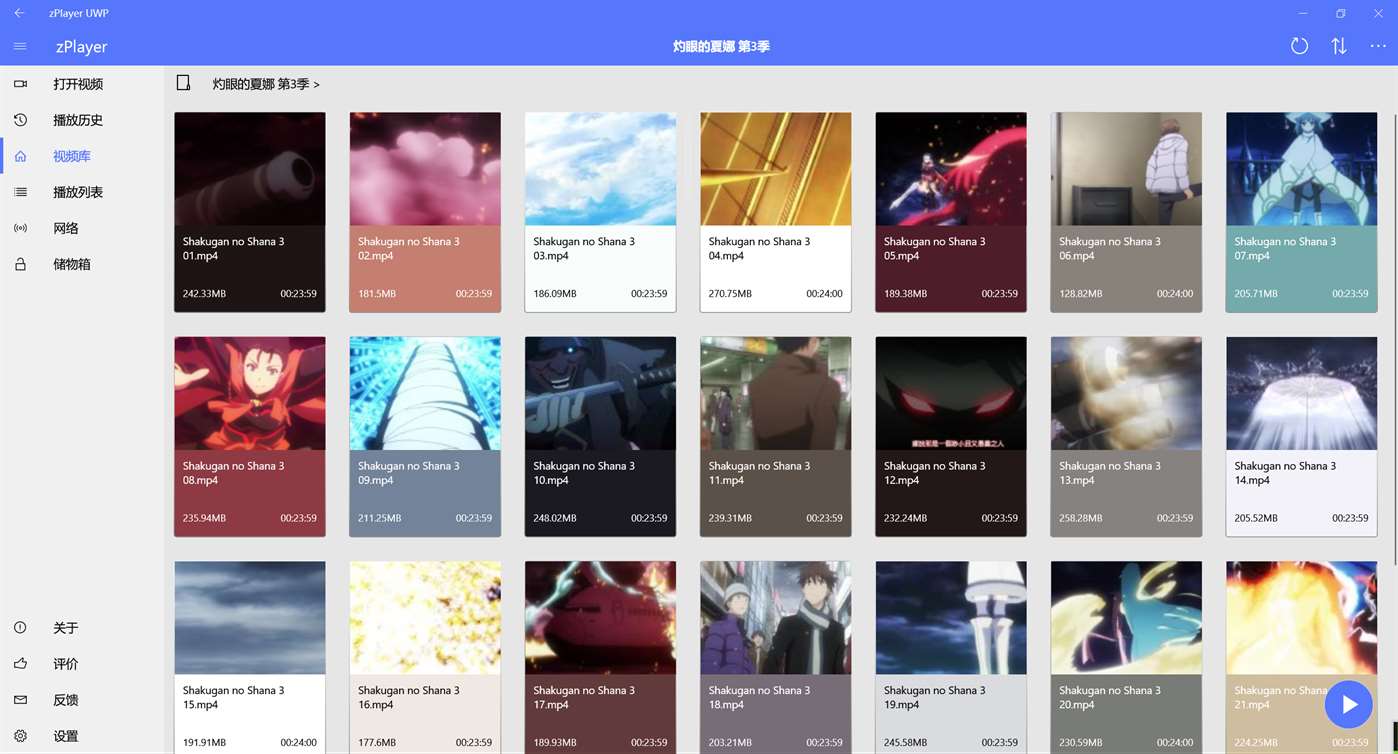Screen dimensions: 1398x754
Task: Expand the folder icon beside the breadcrumb title
Action: coord(184,83)
